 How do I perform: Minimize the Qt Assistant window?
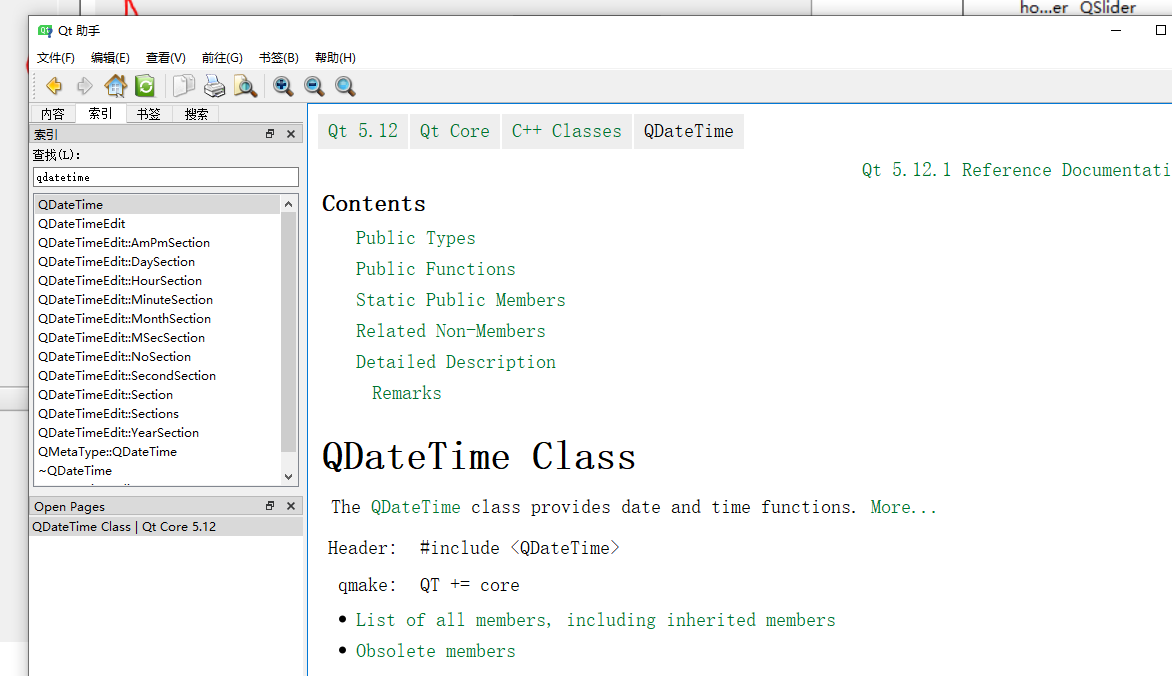click(1116, 31)
